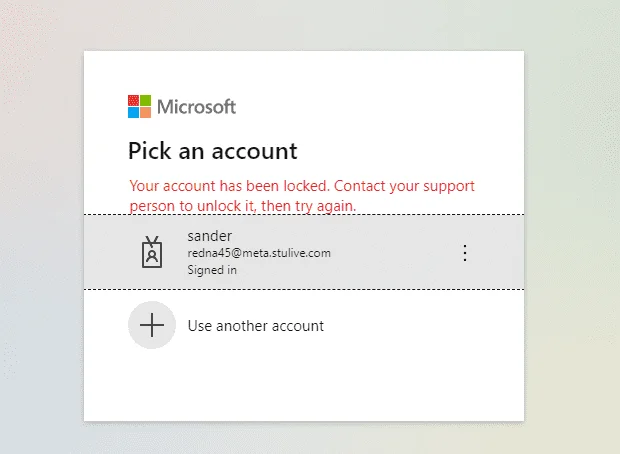The image size is (620, 454).
Task: Click the blue square of Microsoft logo
Action: coord(133,112)
